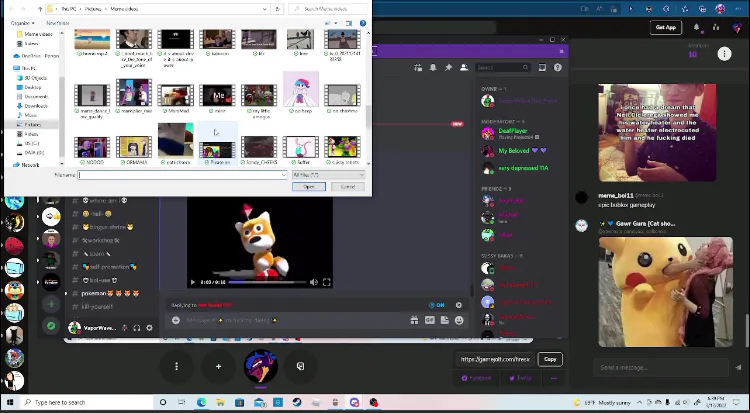
Task: Click the Open button in the file dialog
Action: click(x=309, y=187)
